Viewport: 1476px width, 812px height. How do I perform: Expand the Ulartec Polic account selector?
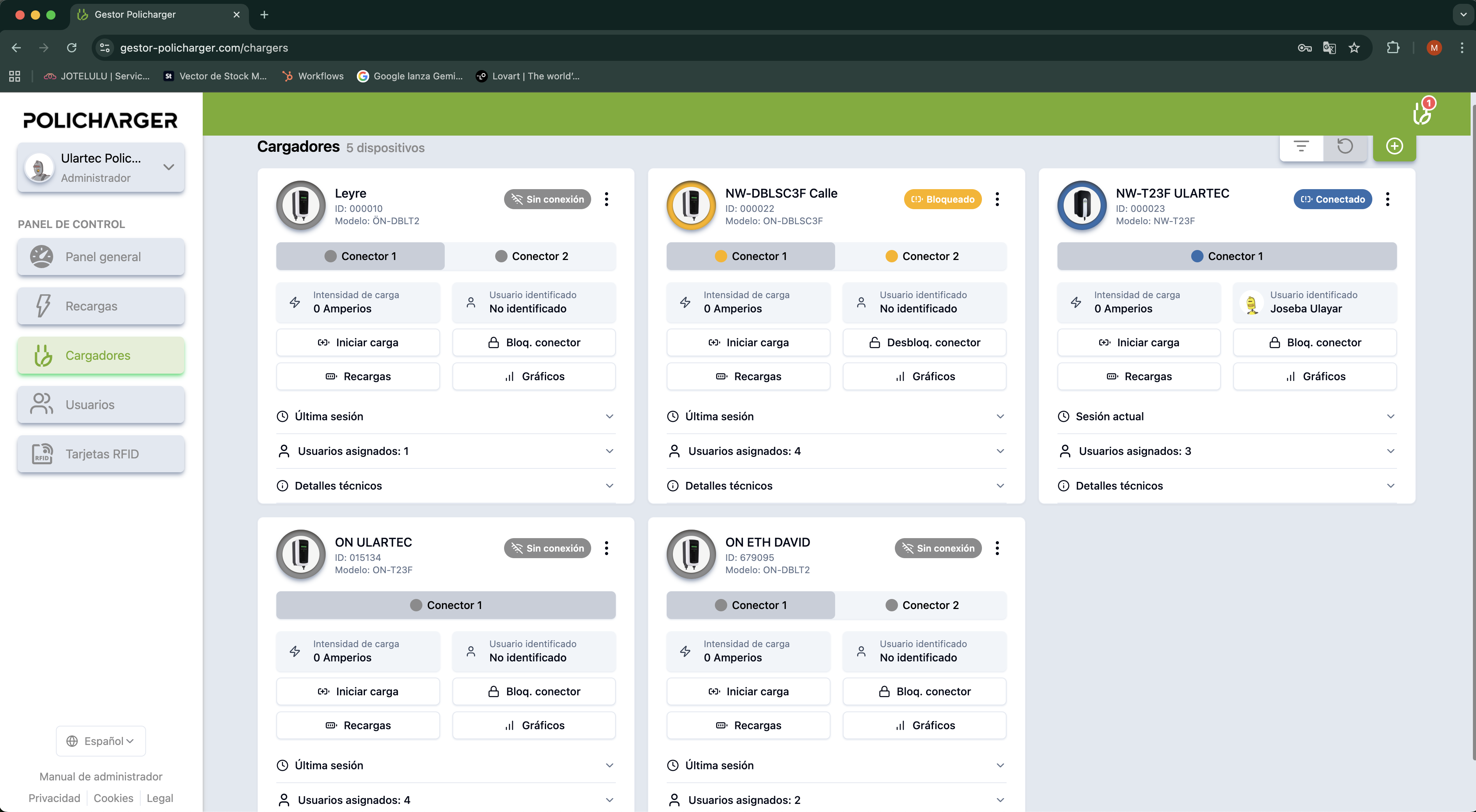click(x=101, y=167)
